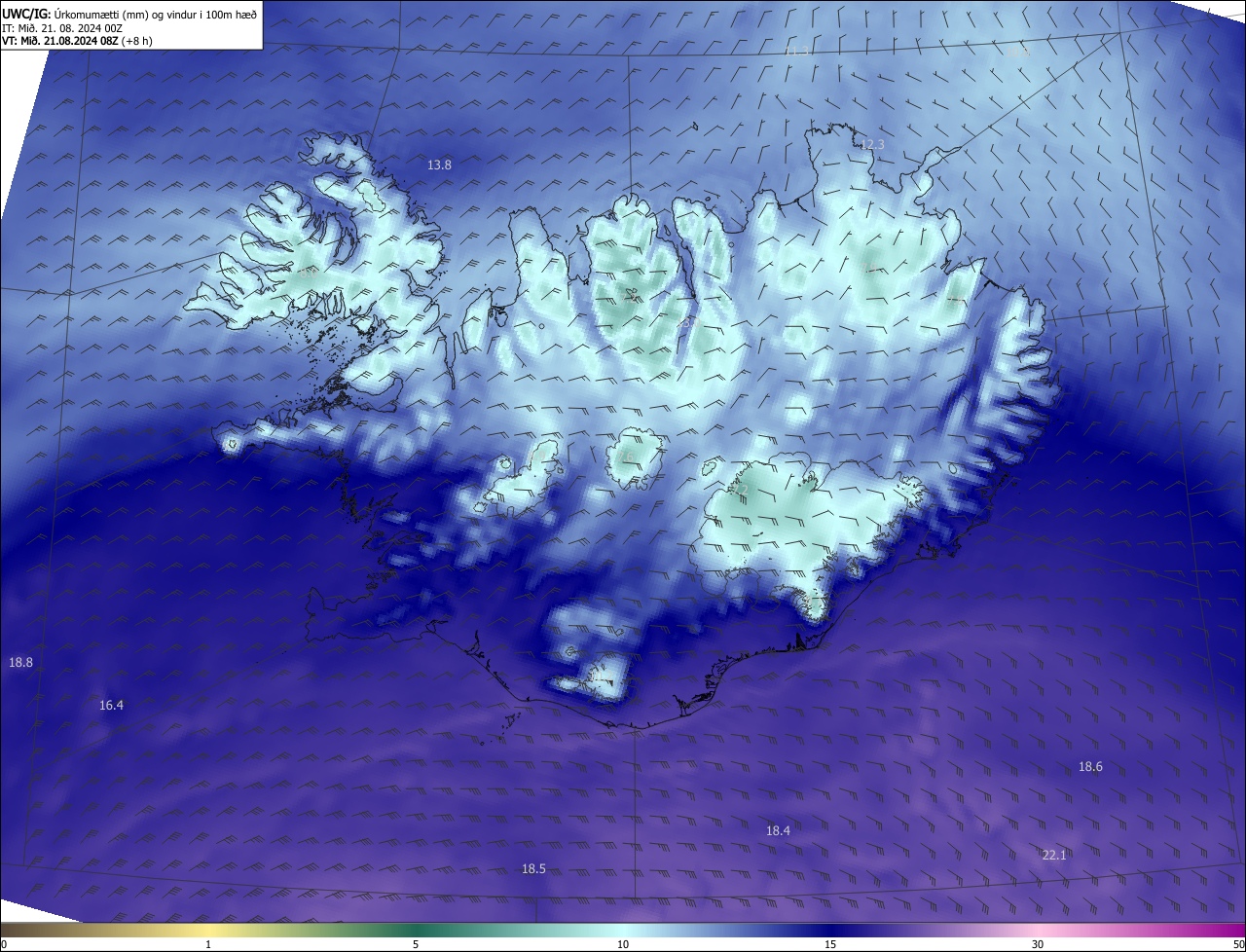Click the value label 22.1 on the map
Image resolution: width=1246 pixels, height=952 pixels.
tap(1054, 855)
